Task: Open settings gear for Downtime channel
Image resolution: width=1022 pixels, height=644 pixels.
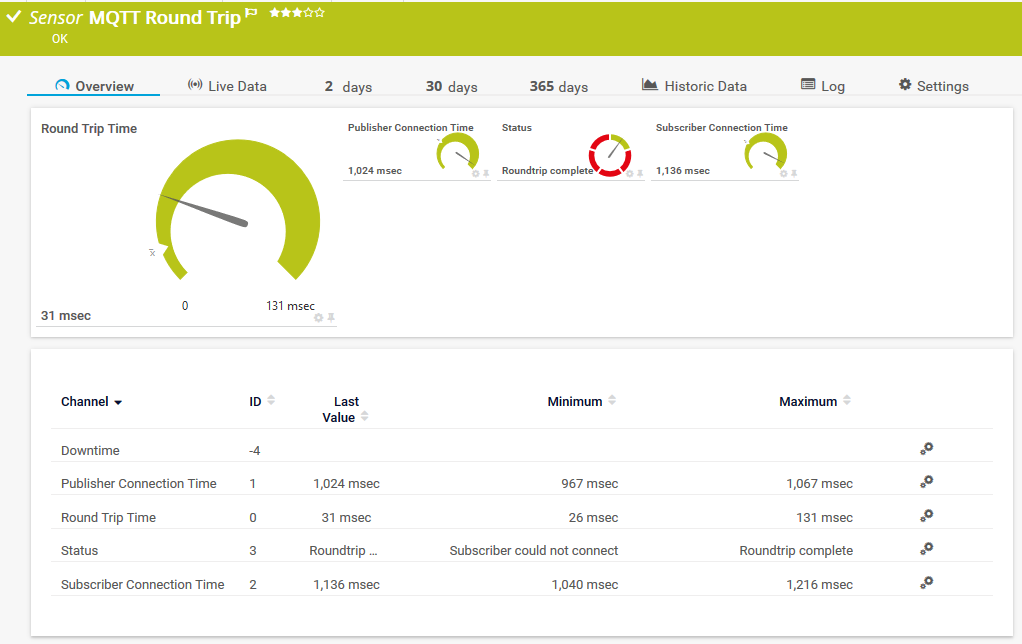Action: pyautogui.click(x=927, y=449)
